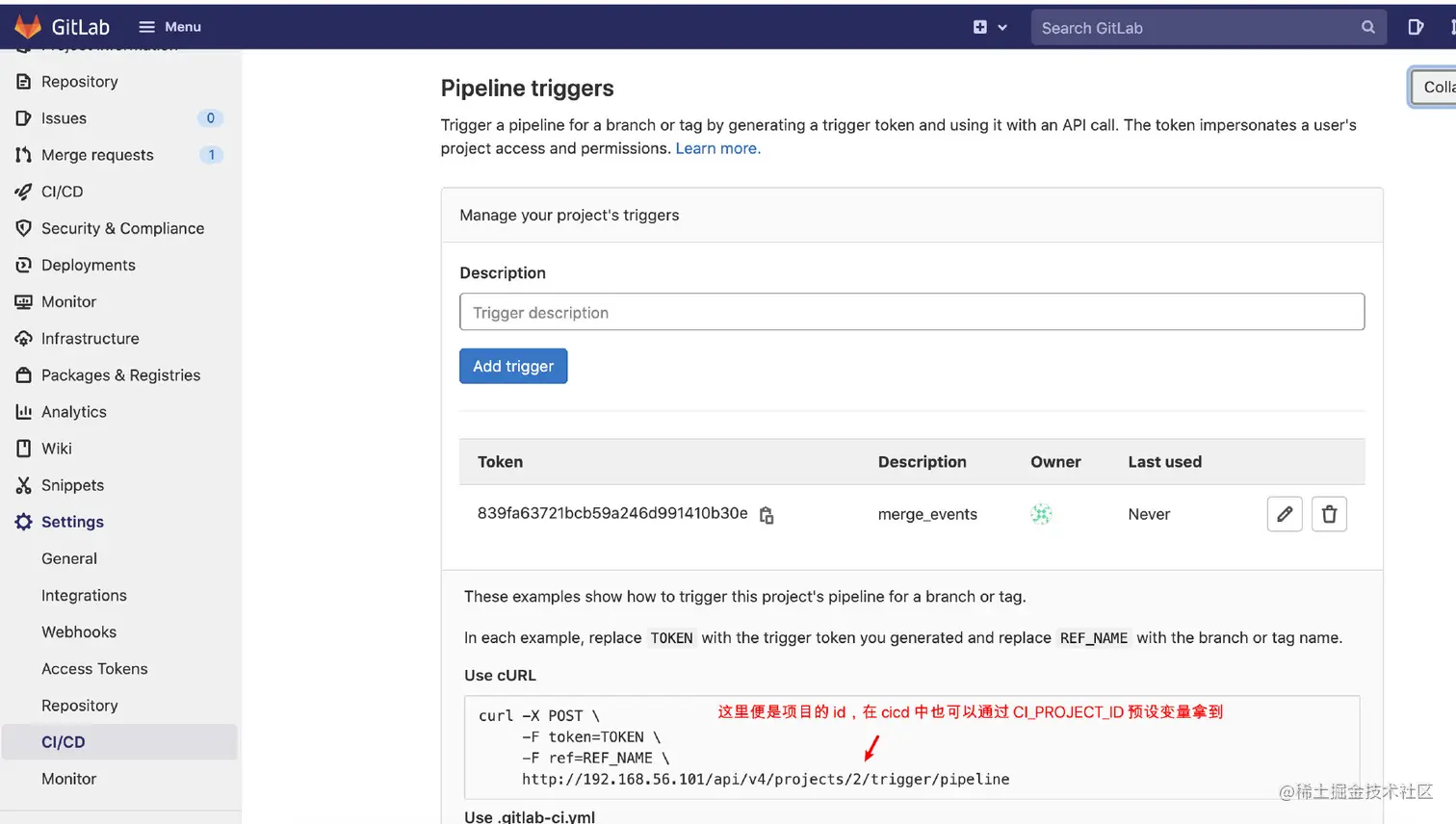The height and width of the screenshot is (824, 1456).
Task: Open Monitor under Settings
Action: click(x=69, y=779)
